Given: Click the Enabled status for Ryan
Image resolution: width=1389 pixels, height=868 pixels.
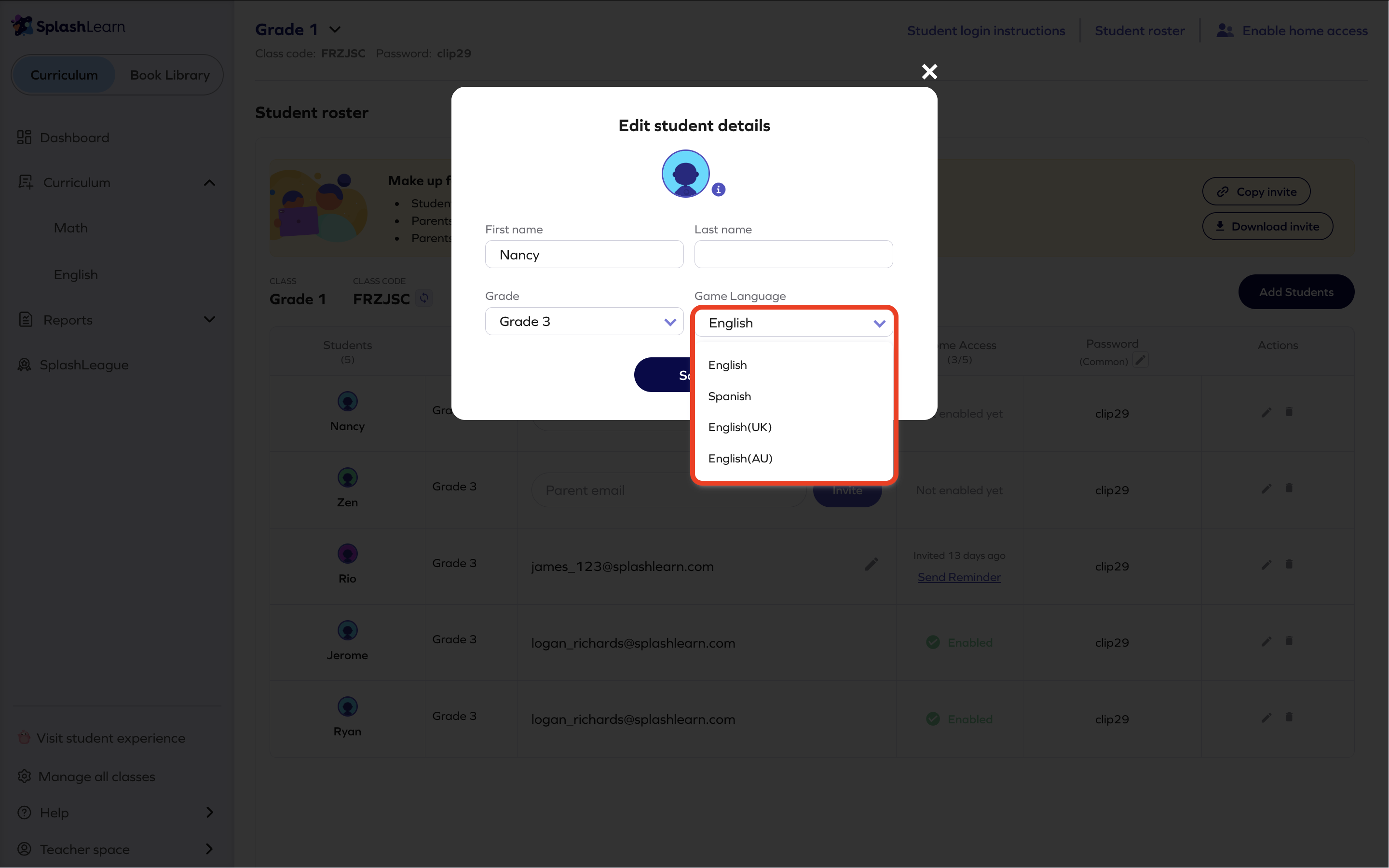Looking at the screenshot, I should pyautogui.click(x=959, y=719).
